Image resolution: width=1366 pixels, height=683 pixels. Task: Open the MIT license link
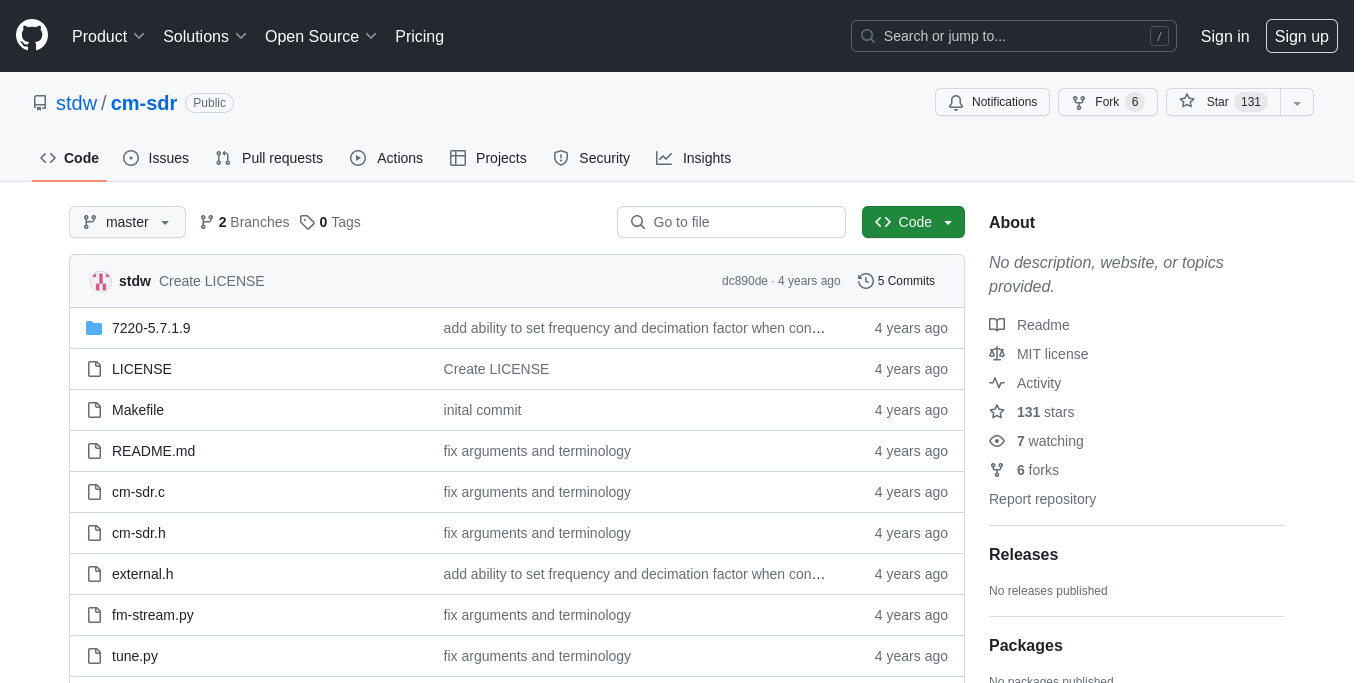click(1052, 354)
